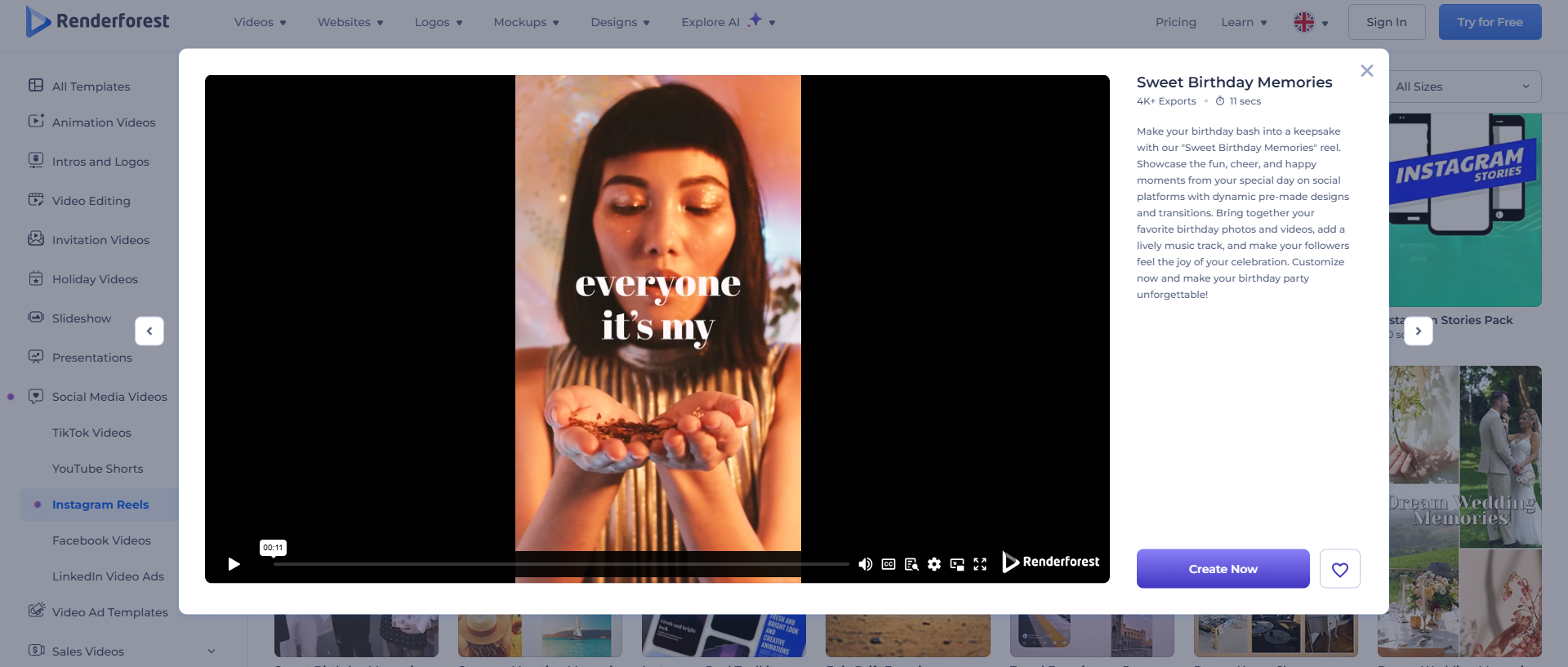Image resolution: width=1568 pixels, height=667 pixels.
Task: Expand the Learn dropdown menu
Action: [x=1245, y=22]
